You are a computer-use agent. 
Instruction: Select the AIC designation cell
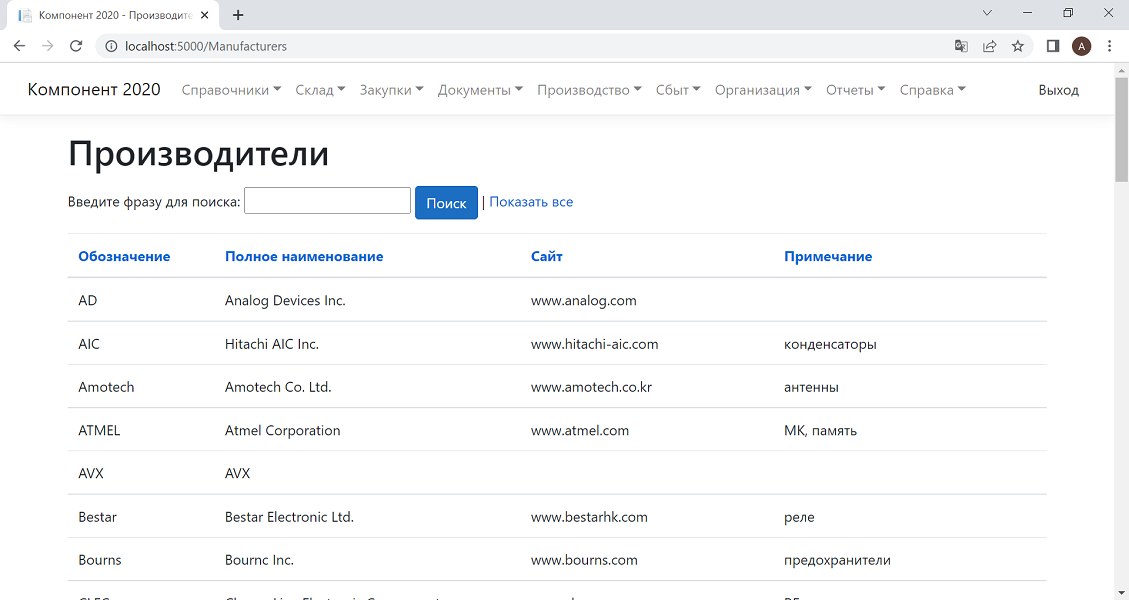click(x=89, y=344)
